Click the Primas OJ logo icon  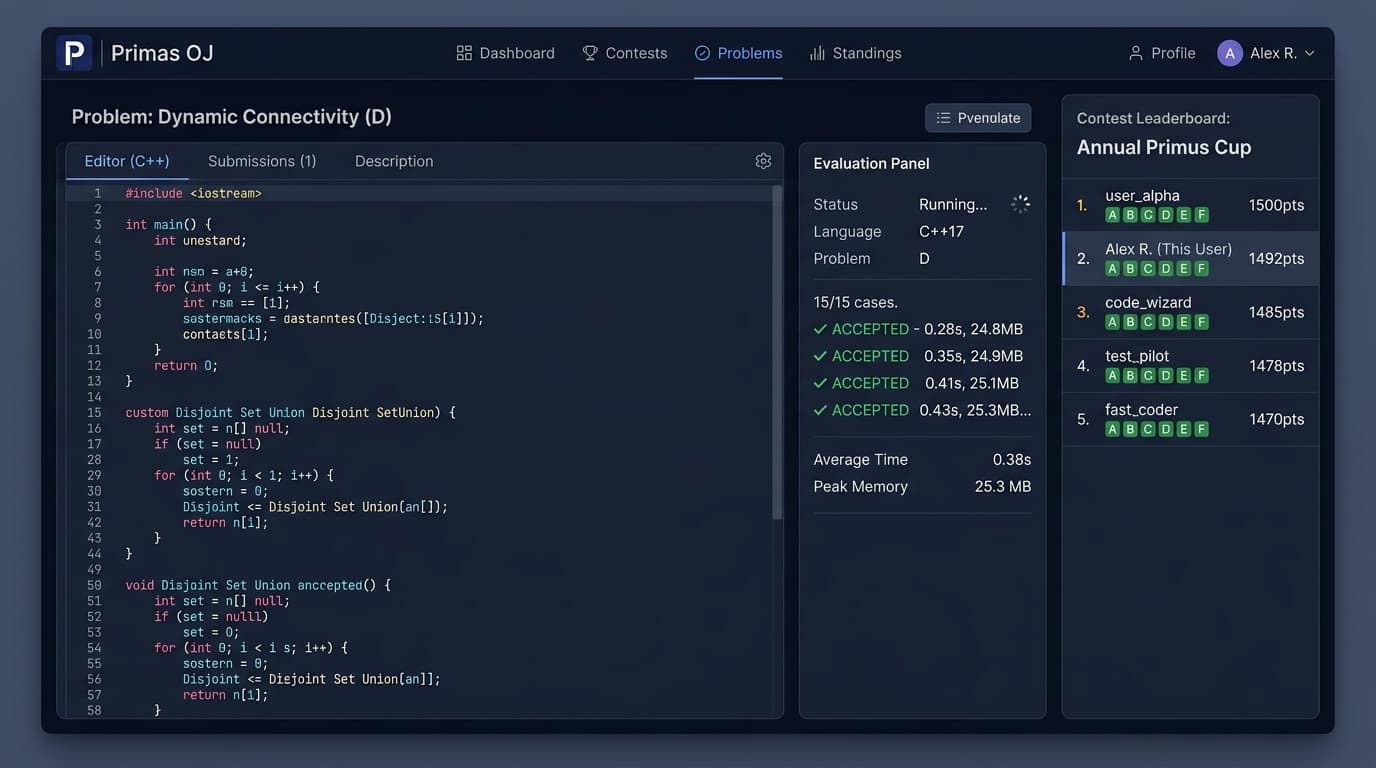(x=75, y=53)
